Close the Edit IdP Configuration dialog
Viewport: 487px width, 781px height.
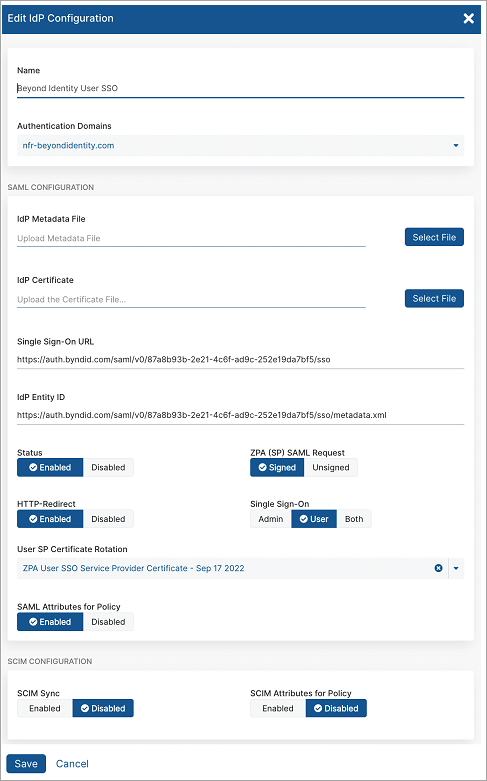469,18
